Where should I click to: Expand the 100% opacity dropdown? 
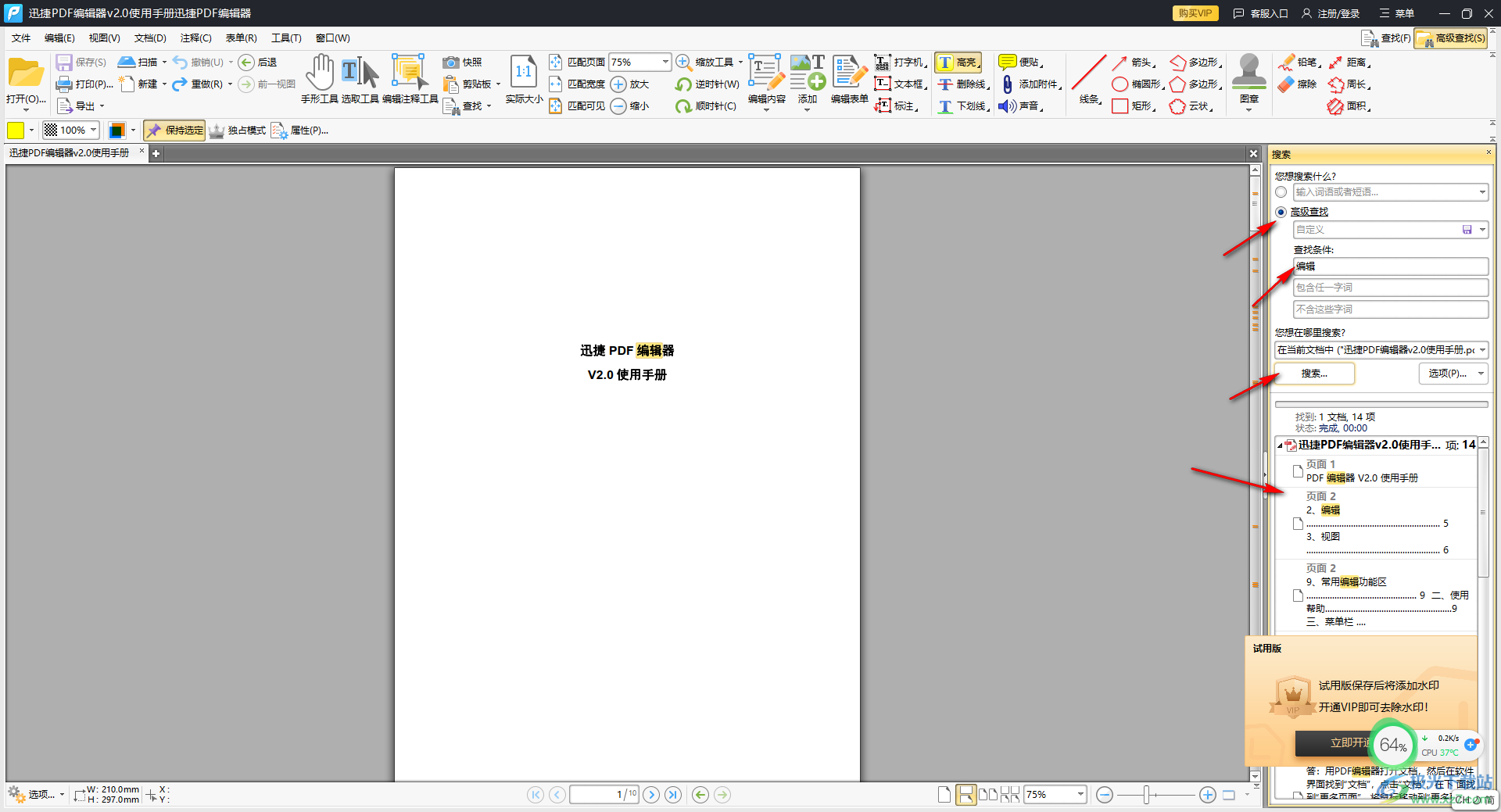pos(93,130)
